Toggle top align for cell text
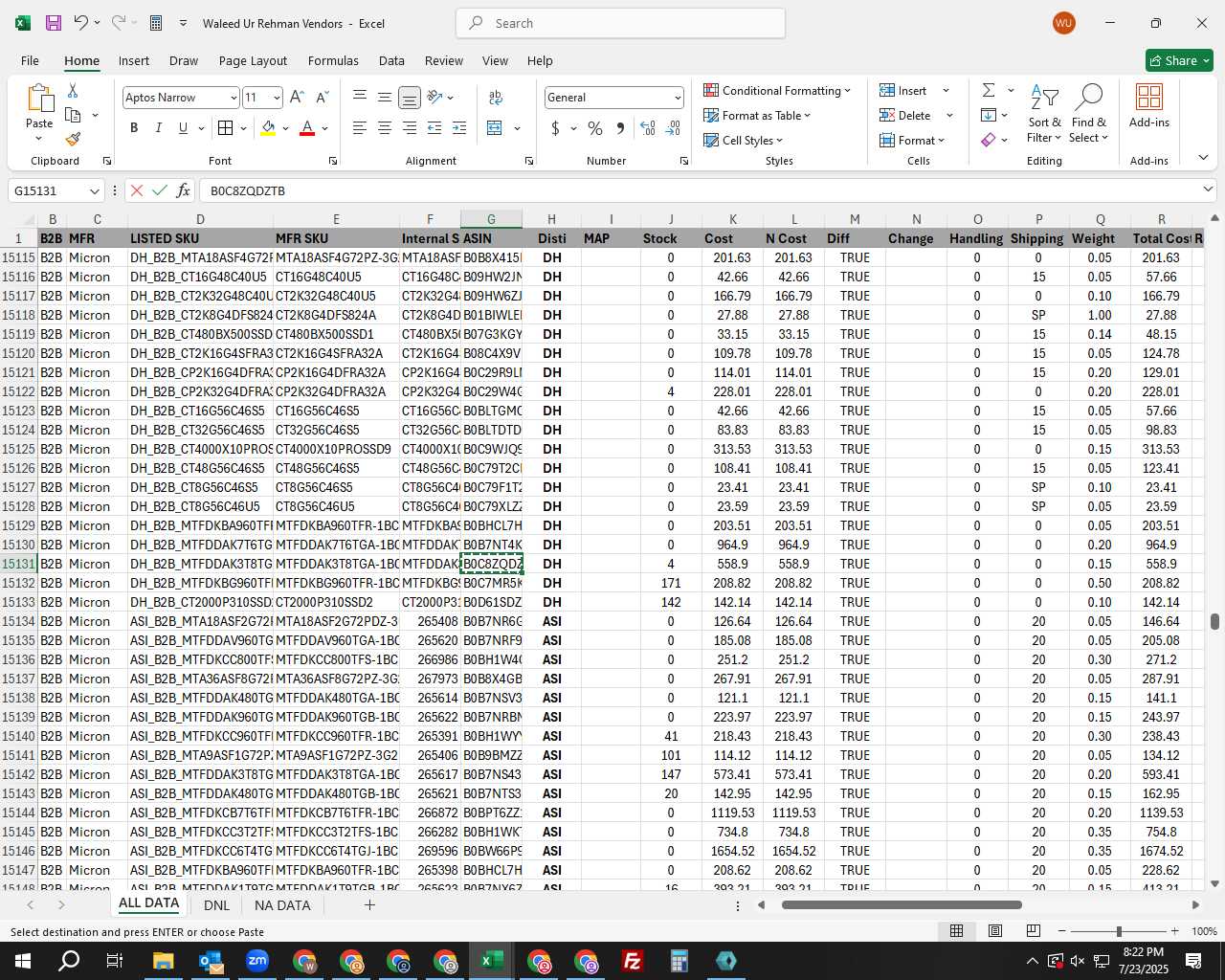This screenshot has height=980, width=1225. (360, 98)
